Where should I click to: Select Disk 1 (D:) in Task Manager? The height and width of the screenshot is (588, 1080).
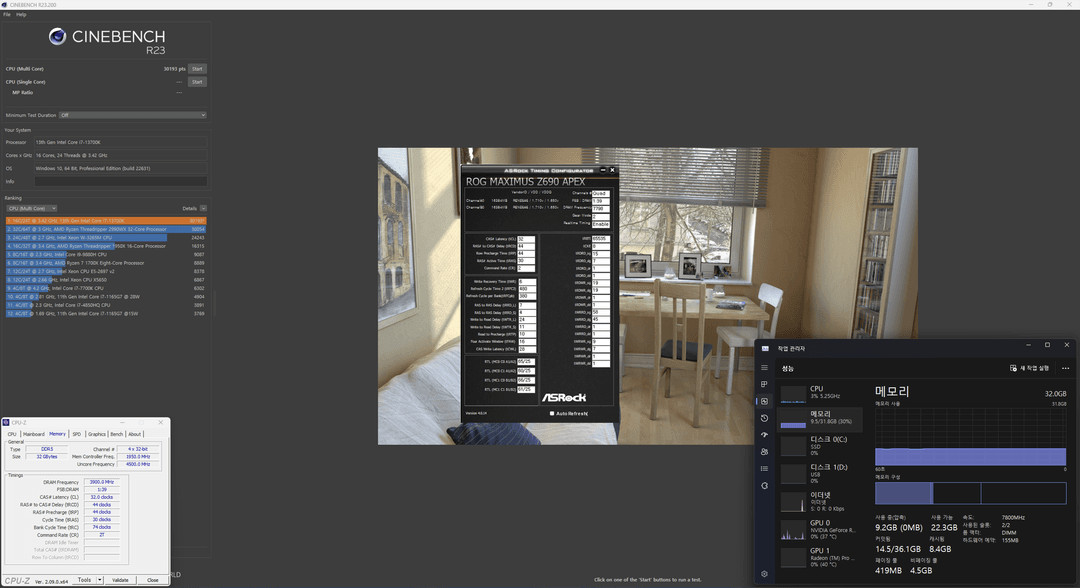coord(820,474)
